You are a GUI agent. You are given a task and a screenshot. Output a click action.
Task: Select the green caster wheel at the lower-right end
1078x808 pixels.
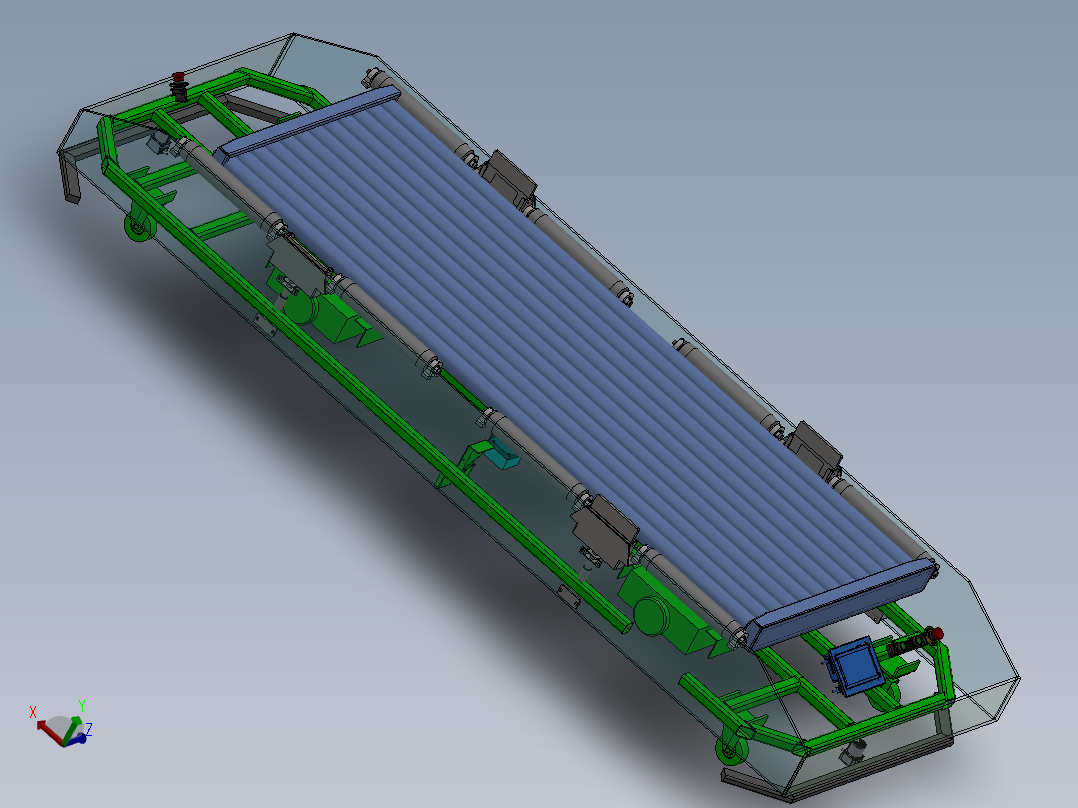pos(731,750)
